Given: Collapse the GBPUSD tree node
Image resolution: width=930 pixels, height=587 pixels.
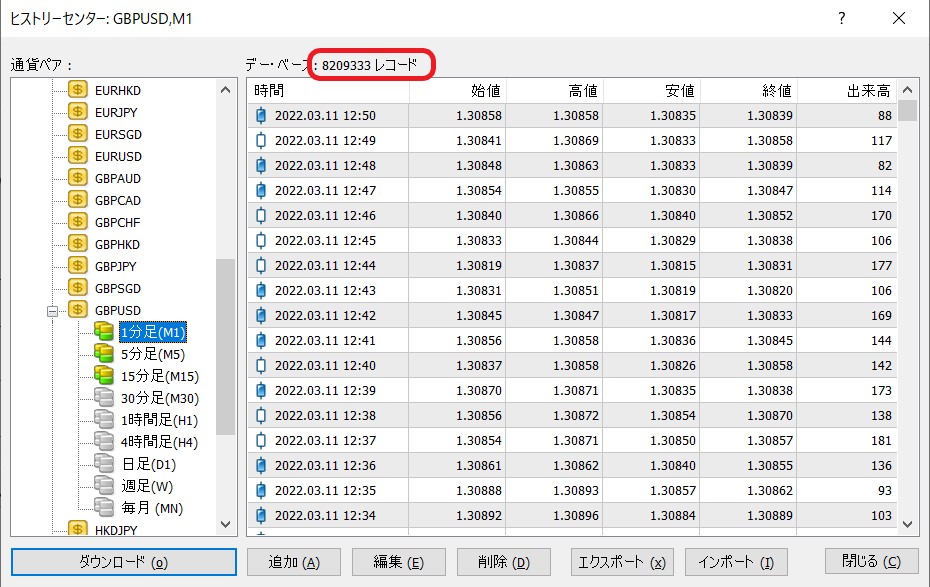Looking at the screenshot, I should [x=53, y=311].
